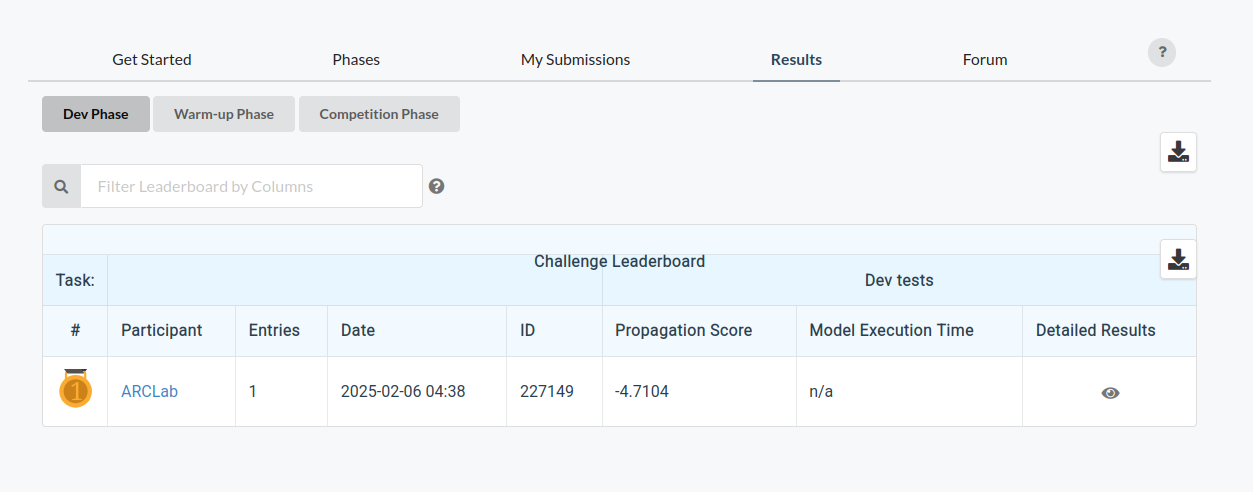Screen dimensions: 1253x492
Task: Click the search magnifier icon
Action: point(61,186)
